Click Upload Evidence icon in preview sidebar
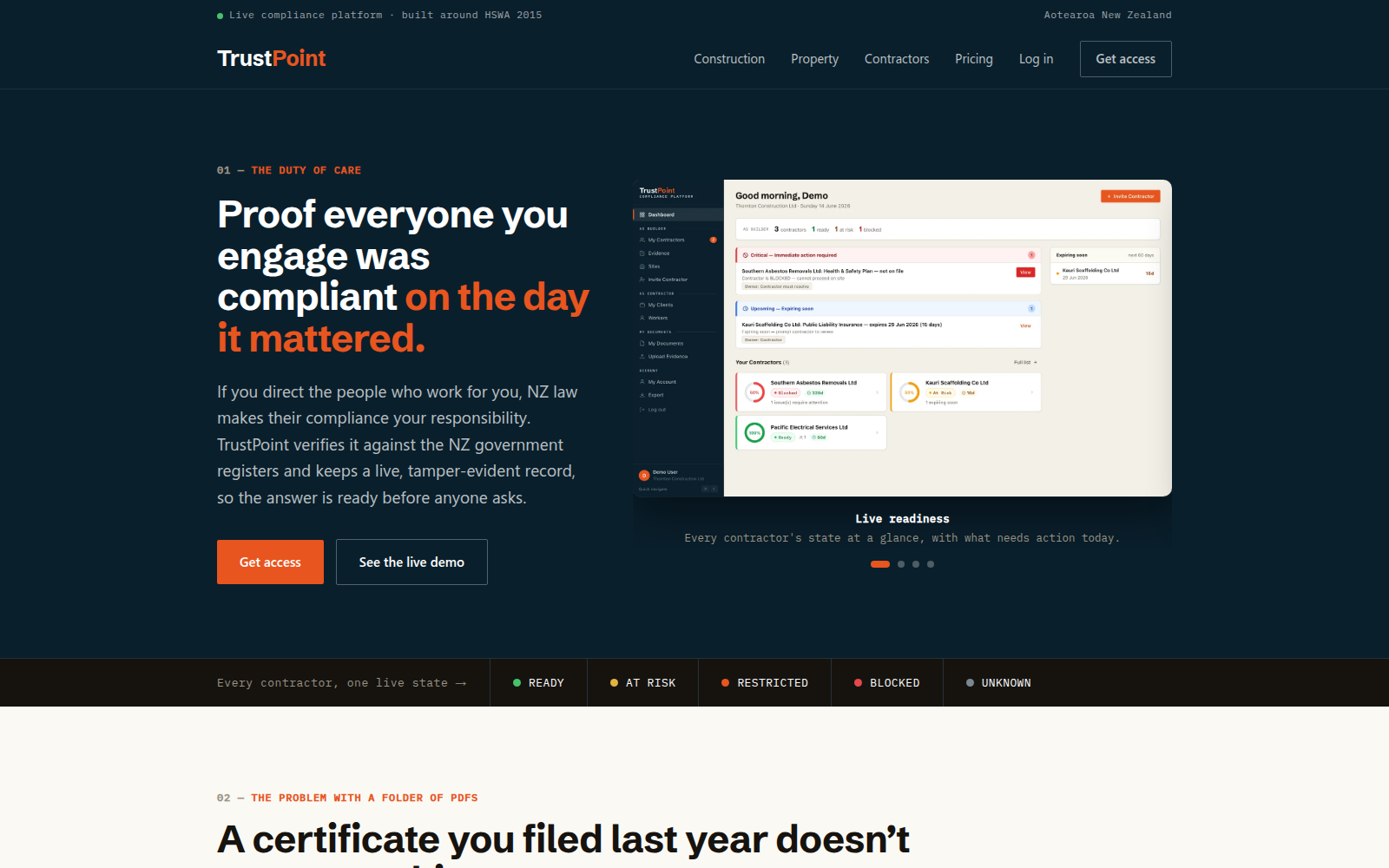This screenshot has width=1389, height=868. [x=642, y=356]
